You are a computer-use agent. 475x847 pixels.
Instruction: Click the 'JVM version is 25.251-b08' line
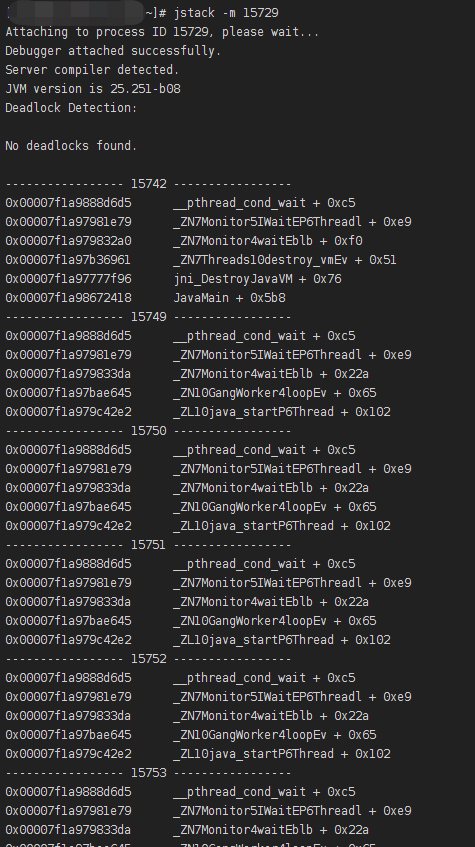coord(93,89)
